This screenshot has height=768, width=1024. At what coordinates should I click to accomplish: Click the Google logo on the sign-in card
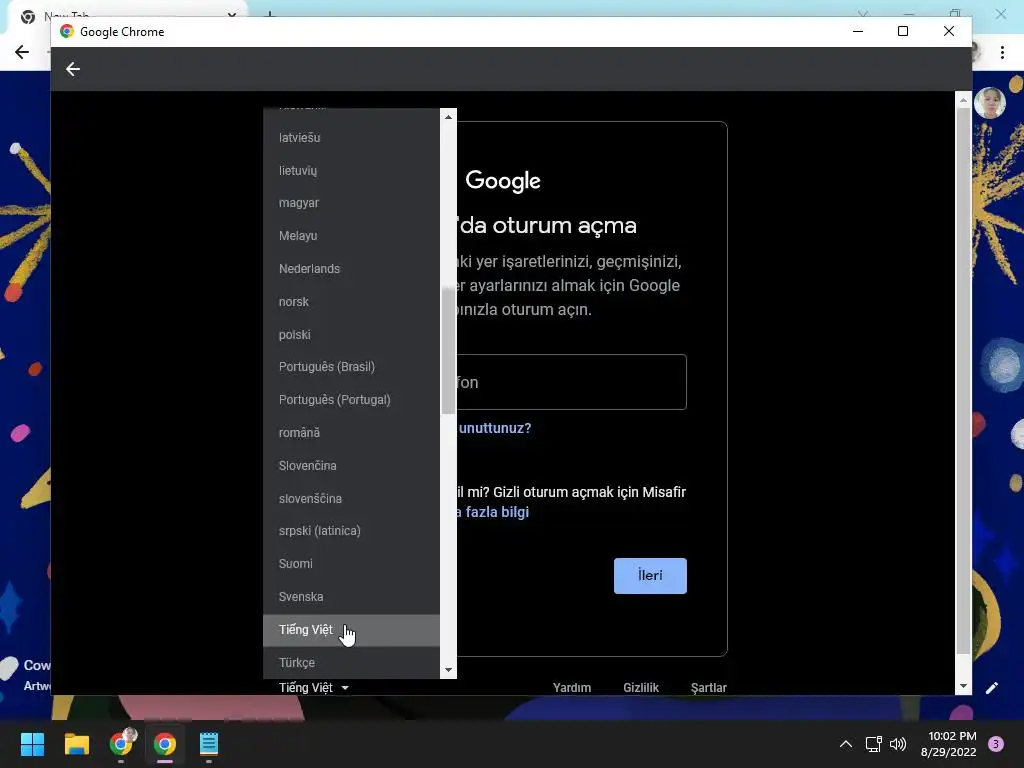(x=503, y=181)
